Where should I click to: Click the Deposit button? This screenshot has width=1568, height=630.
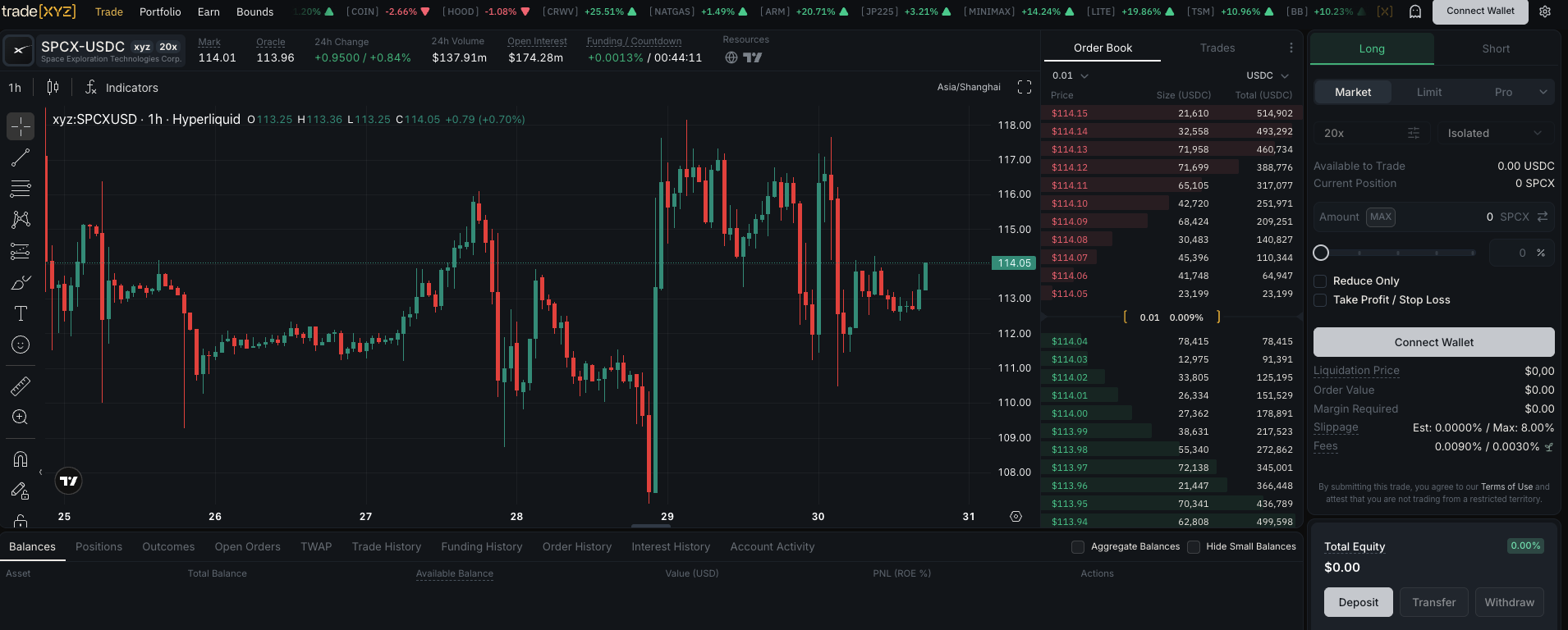click(1359, 602)
